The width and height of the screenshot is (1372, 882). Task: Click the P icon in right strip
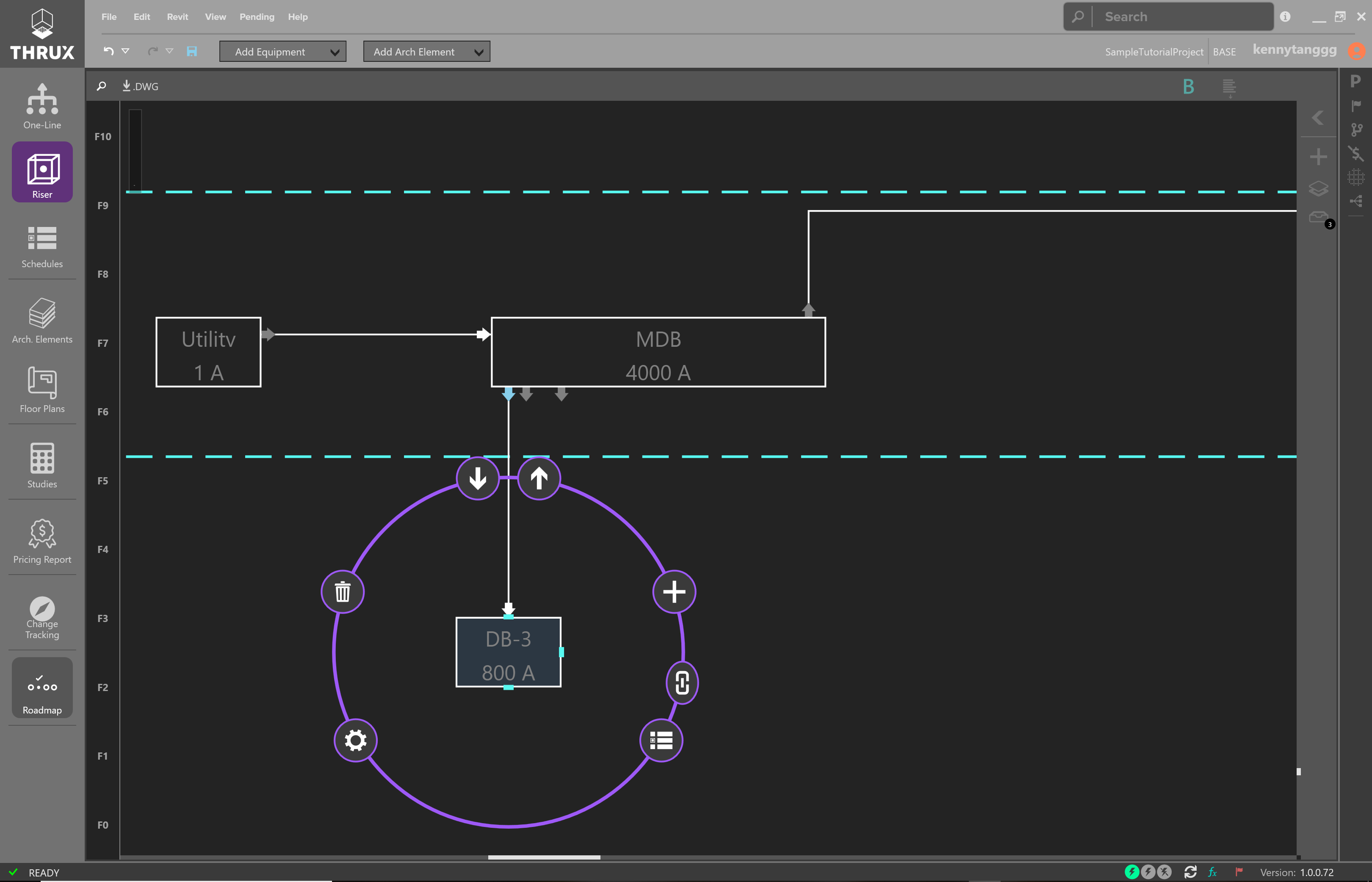pos(1355,81)
